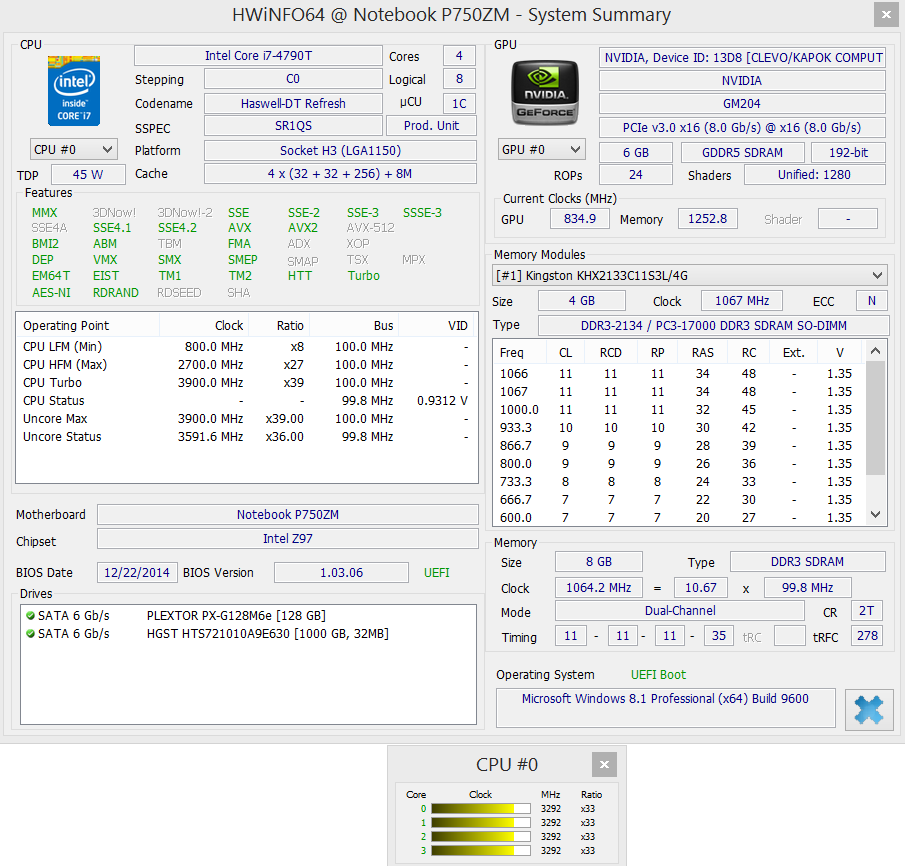Click the Windows 8.1 Professional OS field
The width and height of the screenshot is (905, 866).
click(665, 707)
